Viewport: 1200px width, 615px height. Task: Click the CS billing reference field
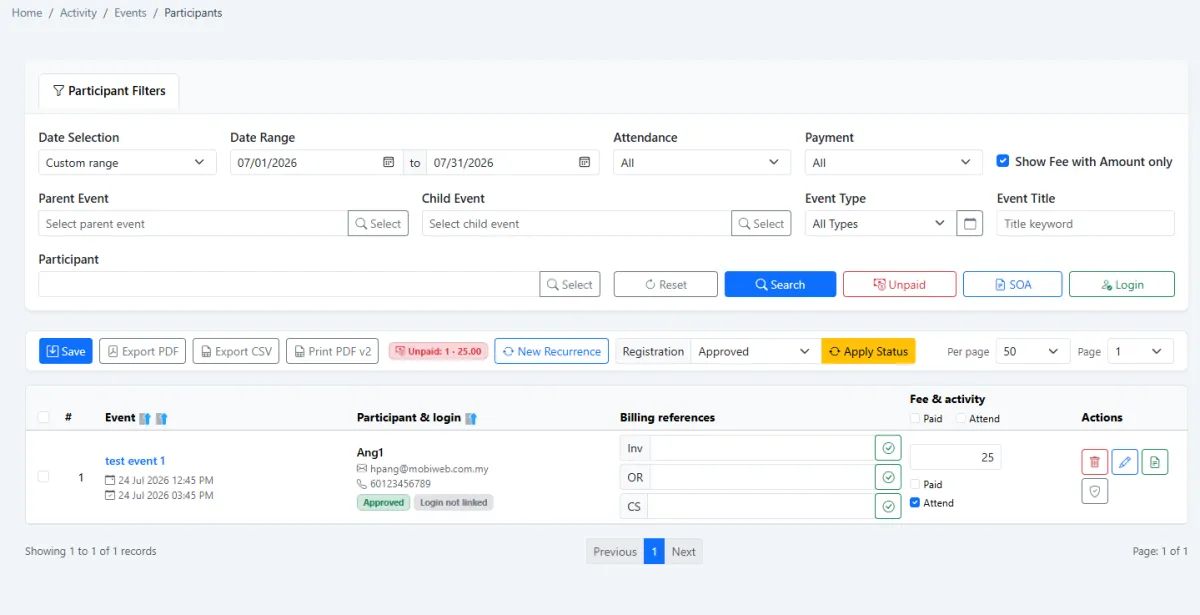coord(761,506)
